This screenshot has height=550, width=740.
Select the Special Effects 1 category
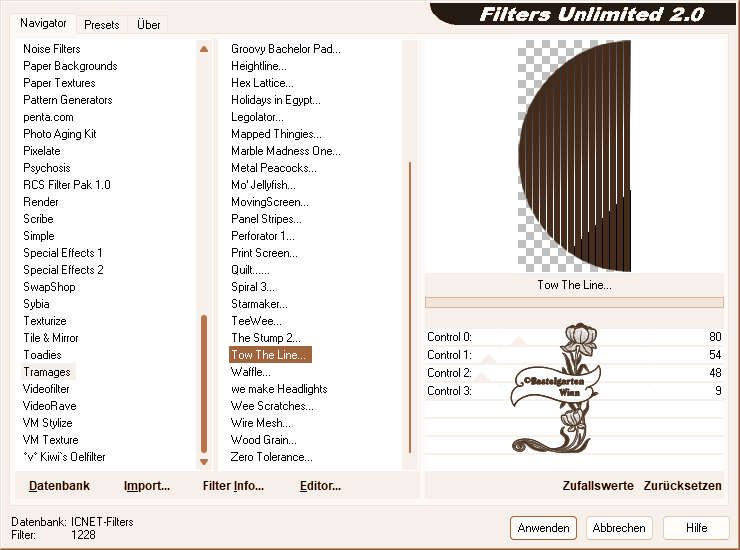coord(63,253)
